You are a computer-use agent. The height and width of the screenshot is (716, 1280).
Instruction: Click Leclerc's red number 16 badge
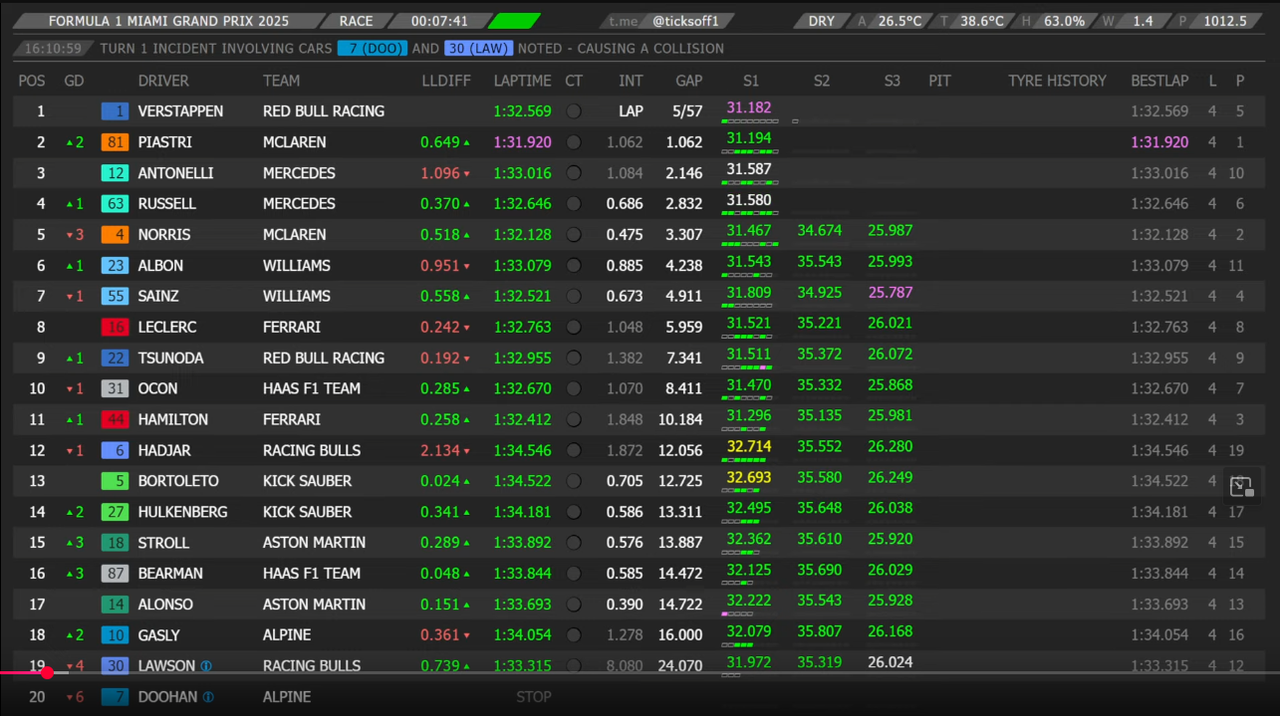click(115, 327)
